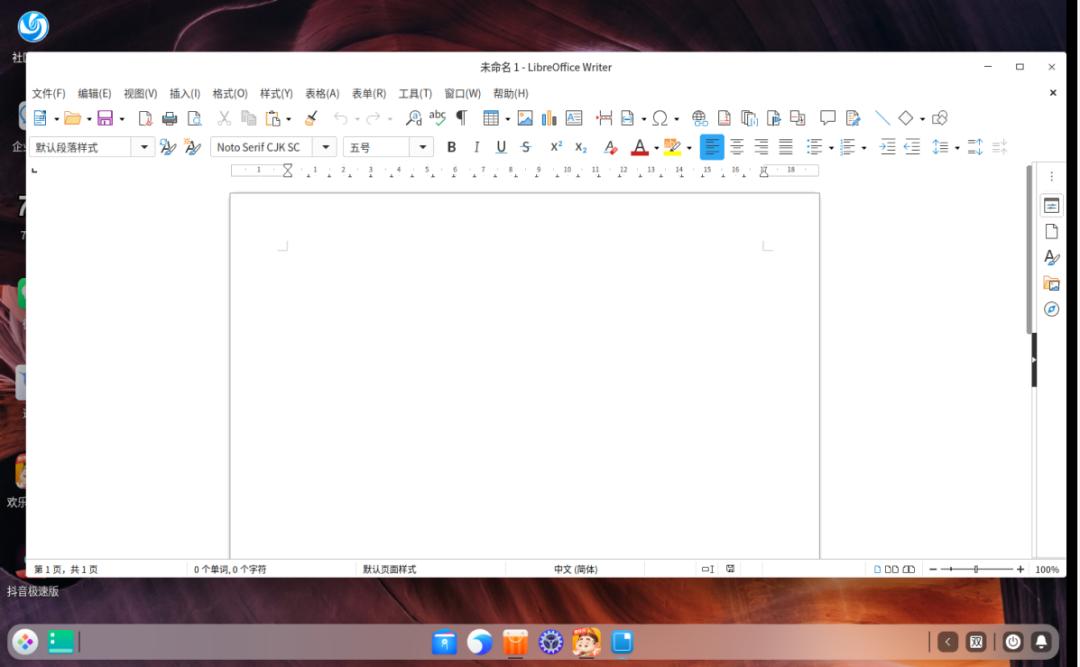Screen dimensions: 1080x667
Task: Toggle formatting marks with the pilcrow icon
Action: (x=461, y=118)
